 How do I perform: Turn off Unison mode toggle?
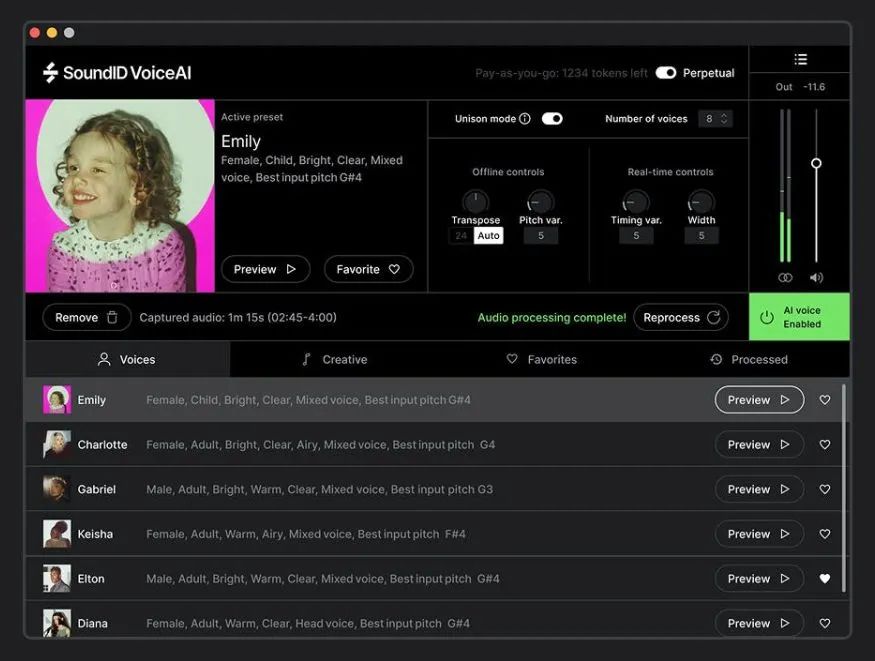pos(552,119)
